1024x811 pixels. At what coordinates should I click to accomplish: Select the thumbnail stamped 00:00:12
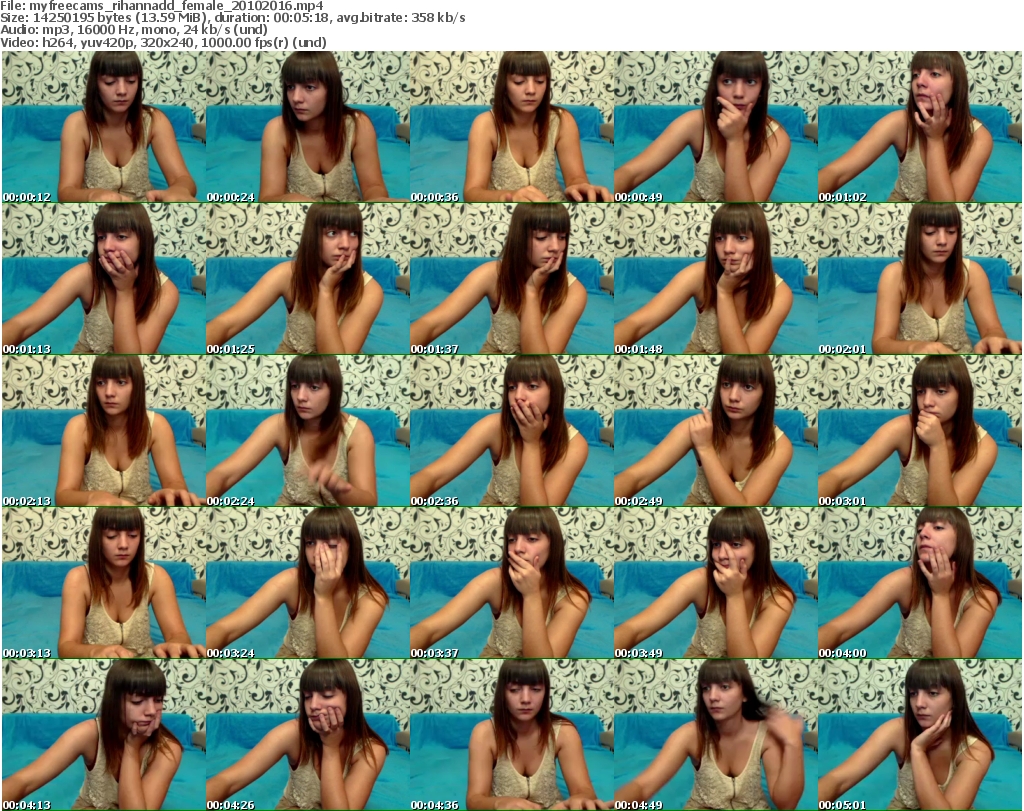[x=104, y=127]
